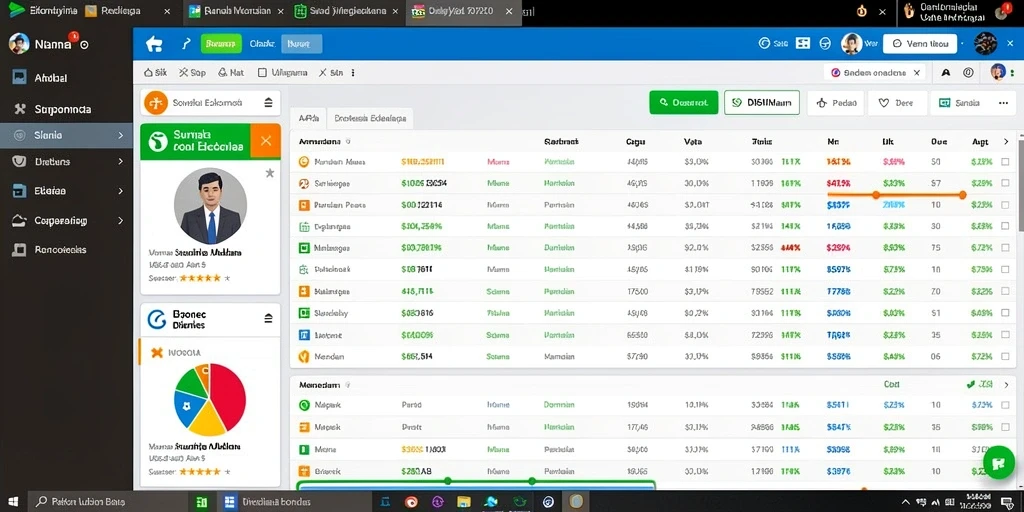The width and height of the screenshot is (1024, 512).
Task: Expand the Corperaniog sidebar chevron
Action: click(121, 221)
